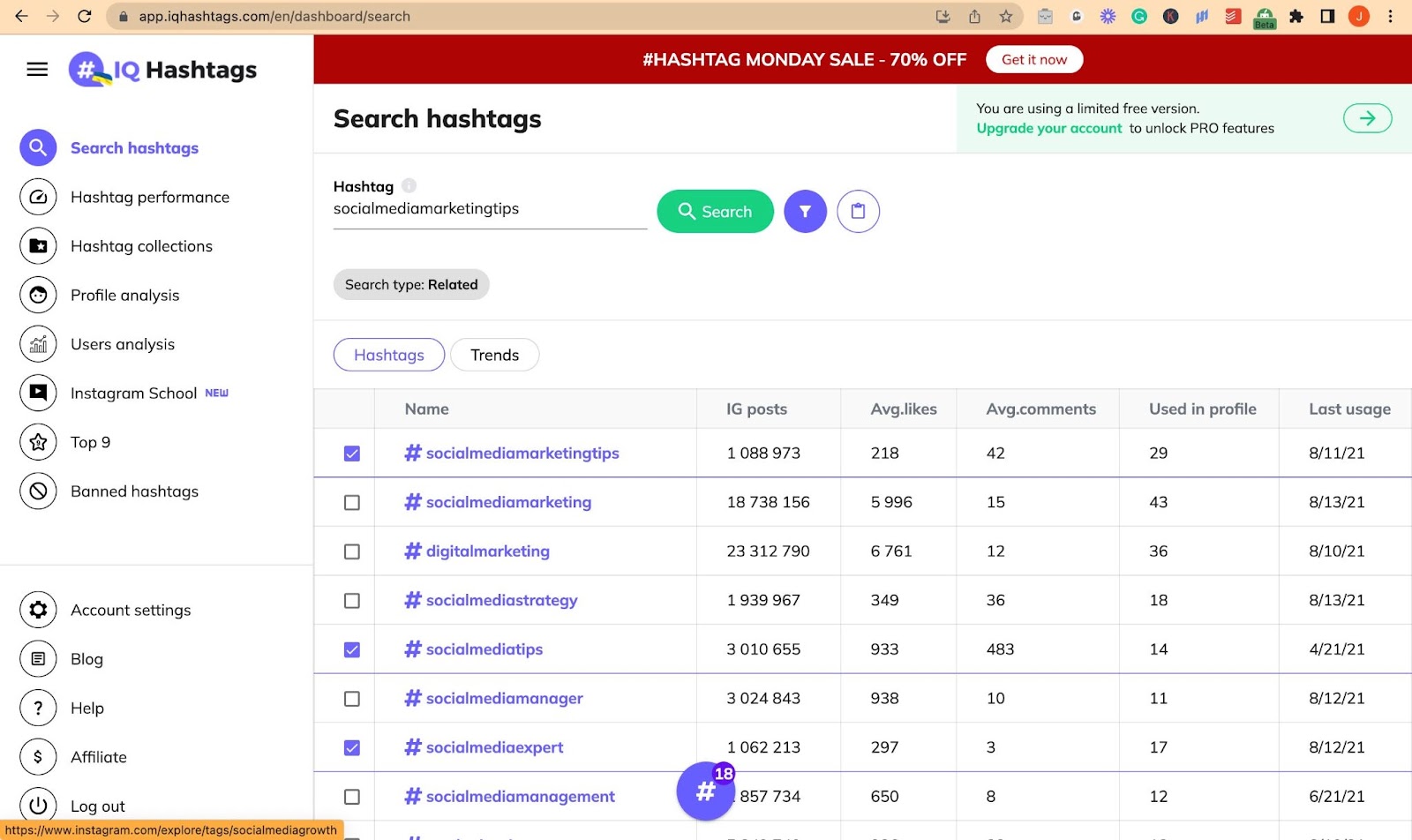This screenshot has height=840, width=1412.
Task: Open the #socialmediamanagement hashtag link
Action: [510, 797]
